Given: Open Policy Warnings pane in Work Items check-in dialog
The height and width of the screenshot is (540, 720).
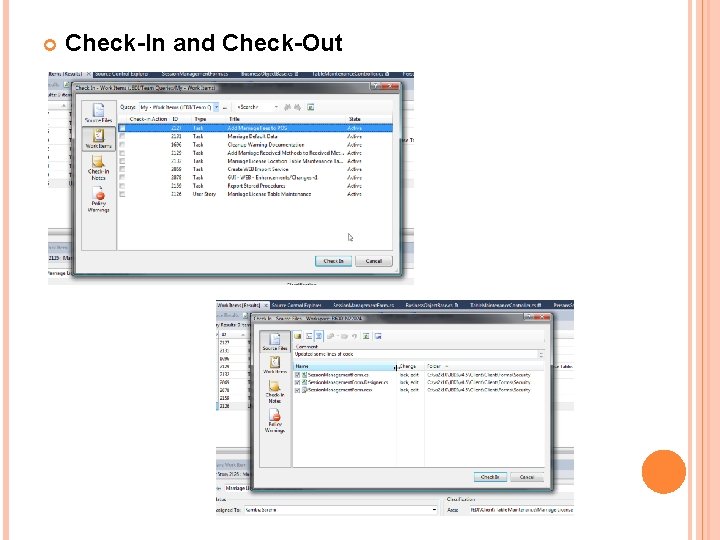Looking at the screenshot, I should pyautogui.click(x=98, y=200).
